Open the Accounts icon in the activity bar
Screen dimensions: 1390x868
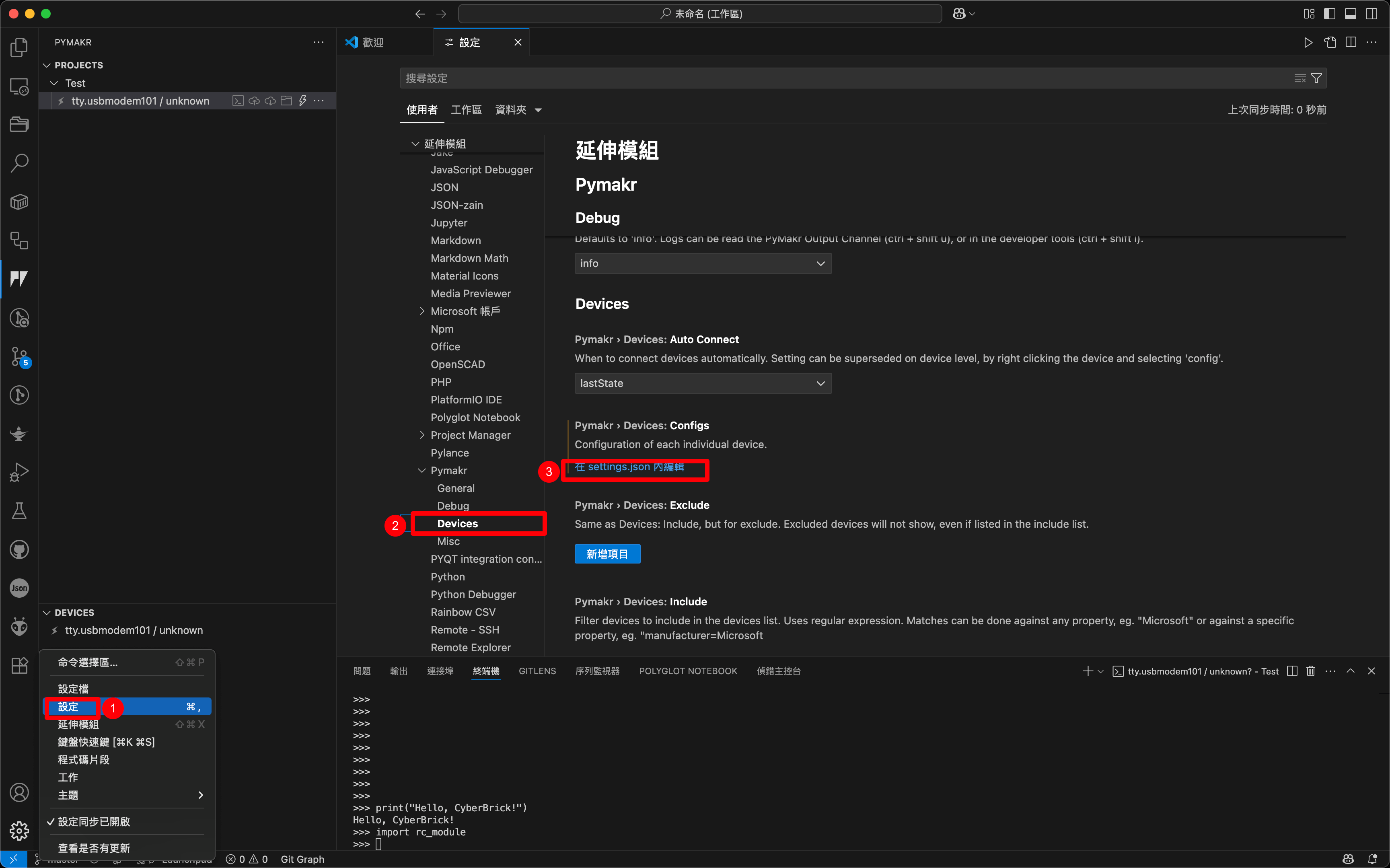[x=19, y=793]
